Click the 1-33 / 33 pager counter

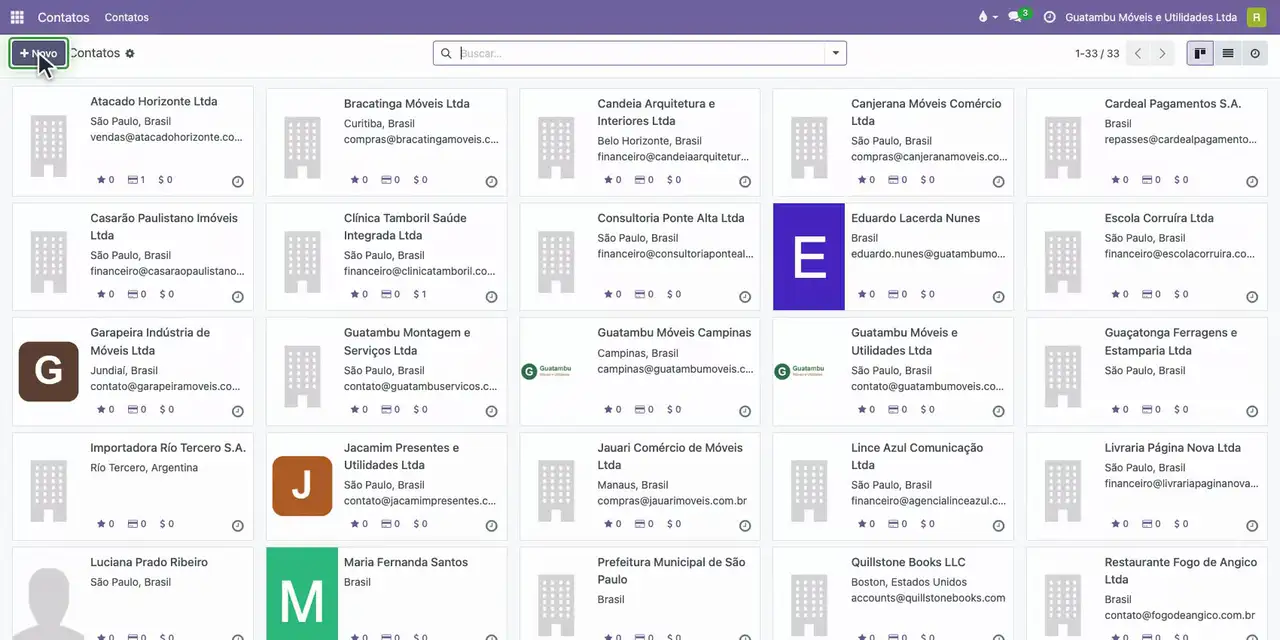[1097, 53]
